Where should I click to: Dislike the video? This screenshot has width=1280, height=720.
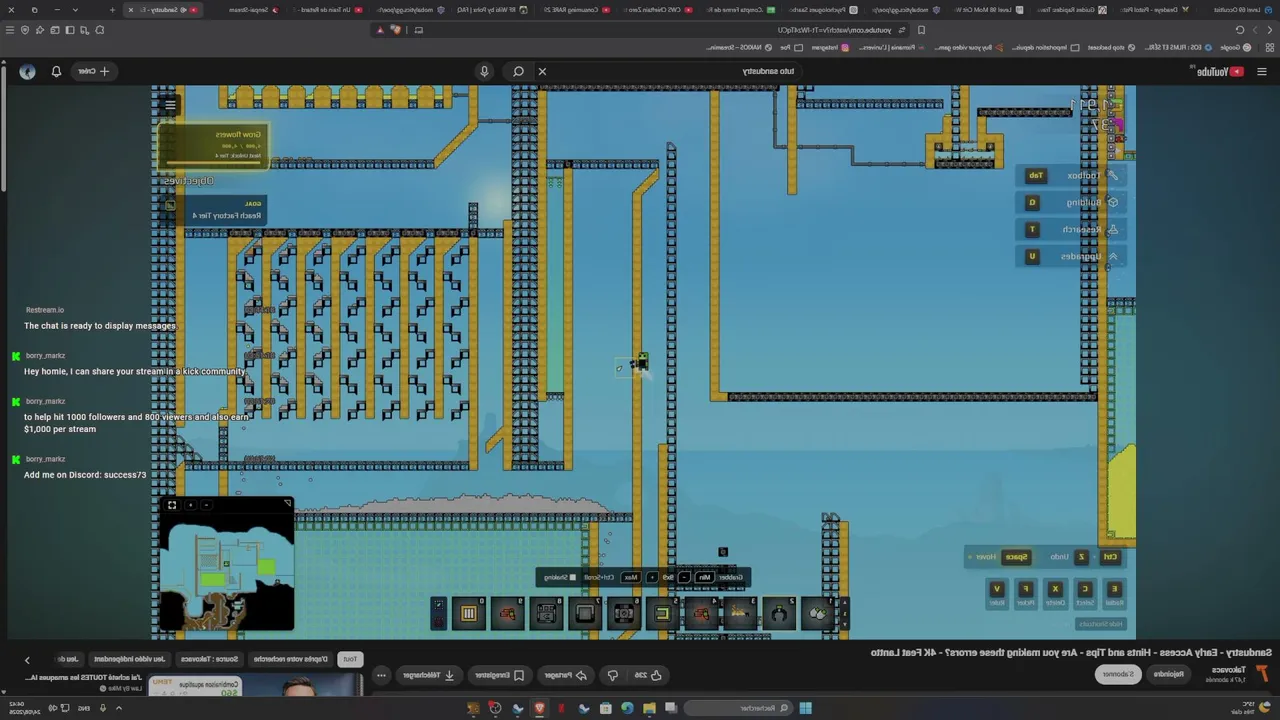point(613,675)
